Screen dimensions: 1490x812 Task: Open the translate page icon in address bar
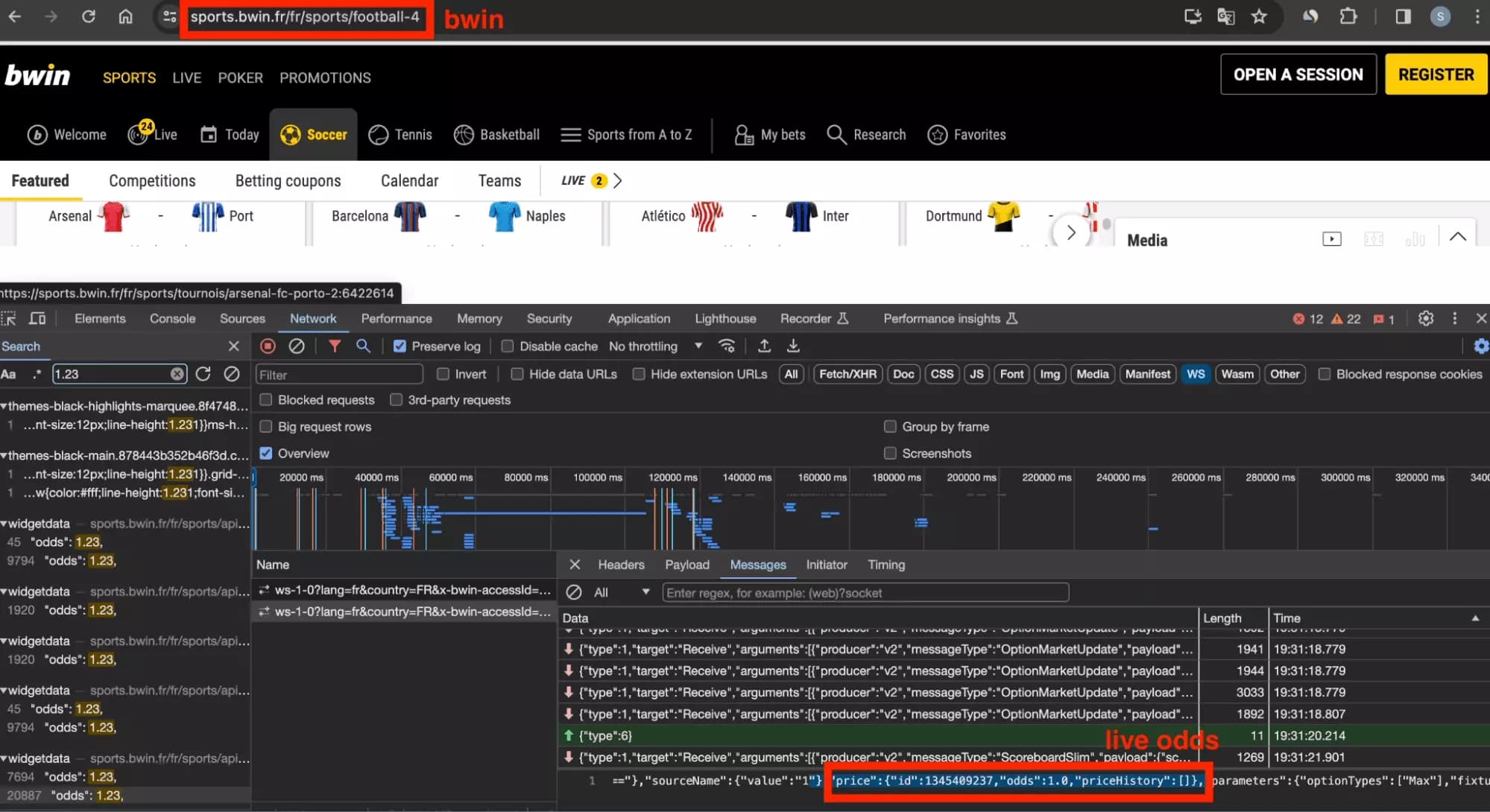coord(1225,16)
